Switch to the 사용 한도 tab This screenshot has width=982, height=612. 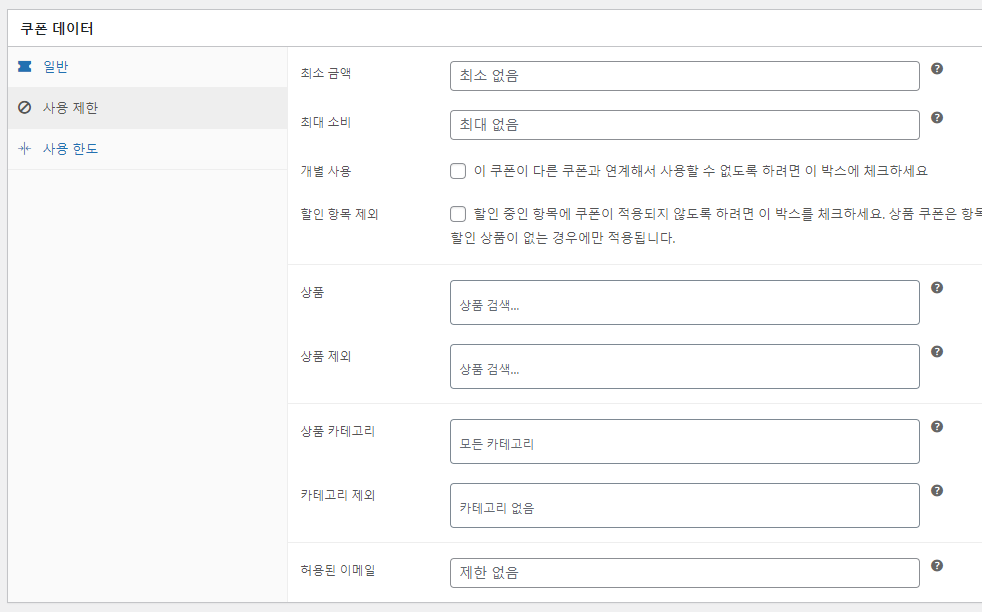[x=147, y=149]
